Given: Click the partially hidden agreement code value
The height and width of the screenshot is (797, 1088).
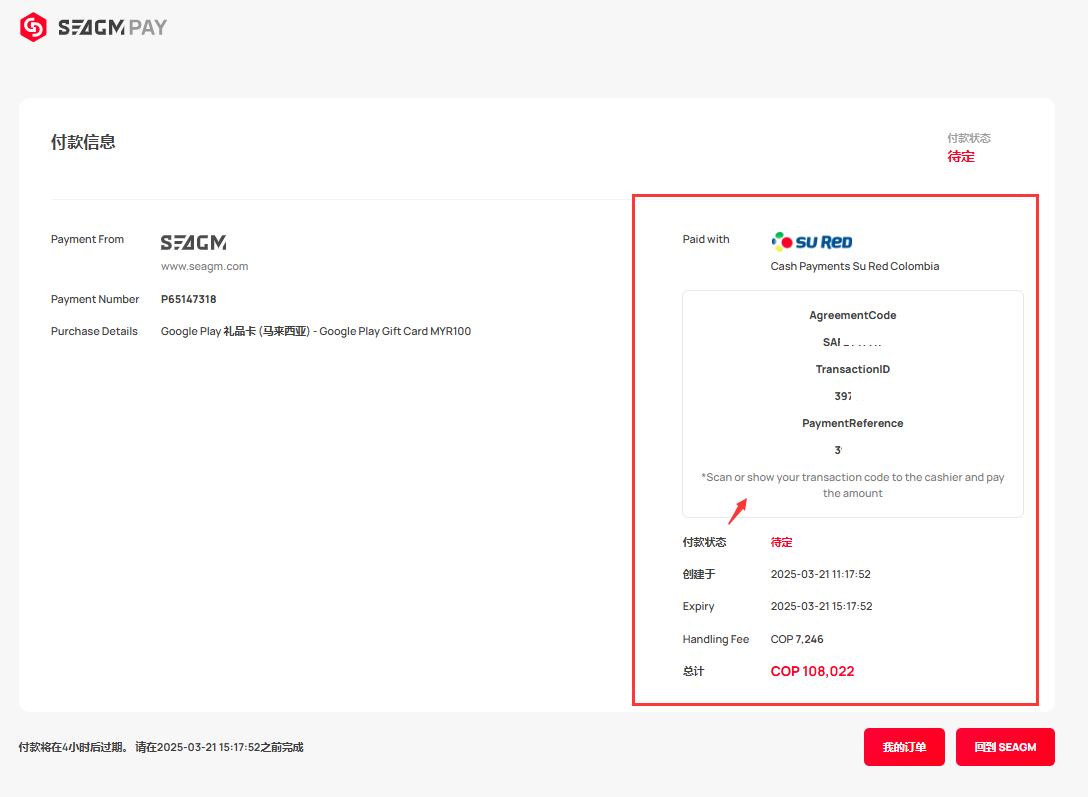Looking at the screenshot, I should coord(852,342).
